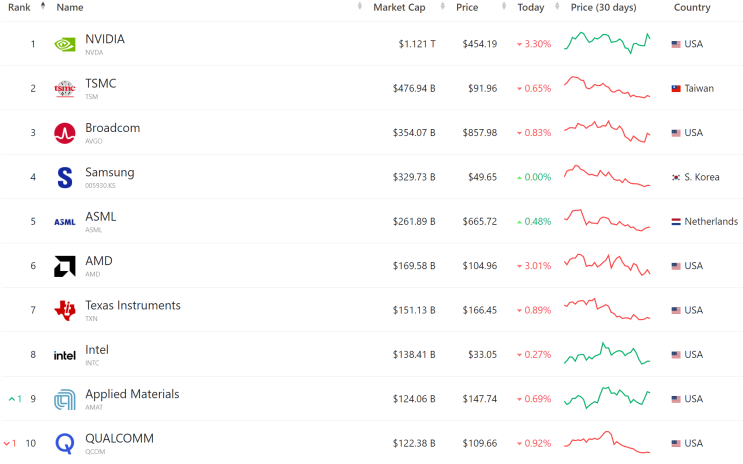Viewport: 743px width, 464px height.
Task: Click the AMD arrow logo
Action: [x=64, y=266]
